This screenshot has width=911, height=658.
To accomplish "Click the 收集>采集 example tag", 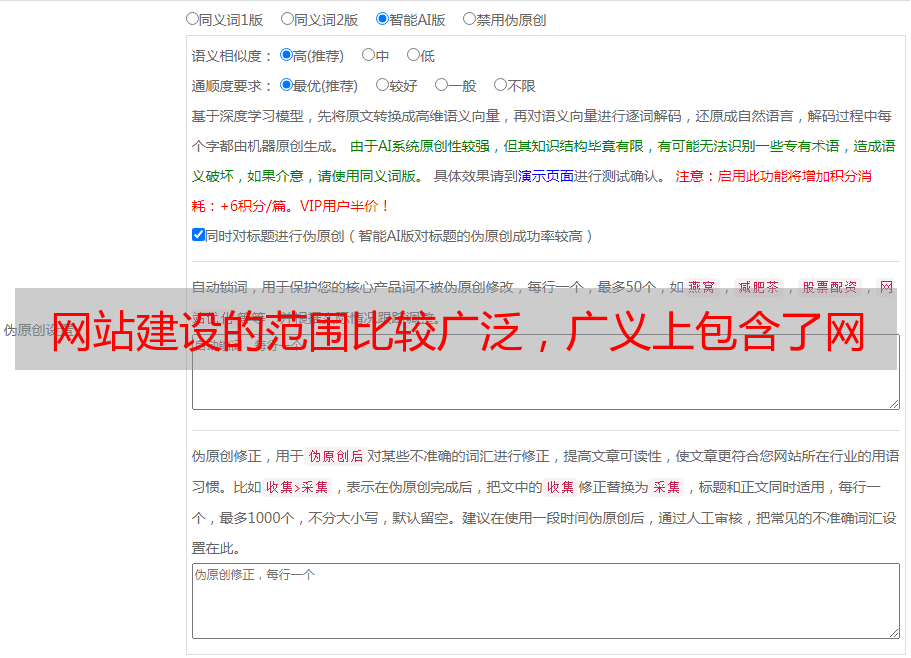I will [297, 487].
